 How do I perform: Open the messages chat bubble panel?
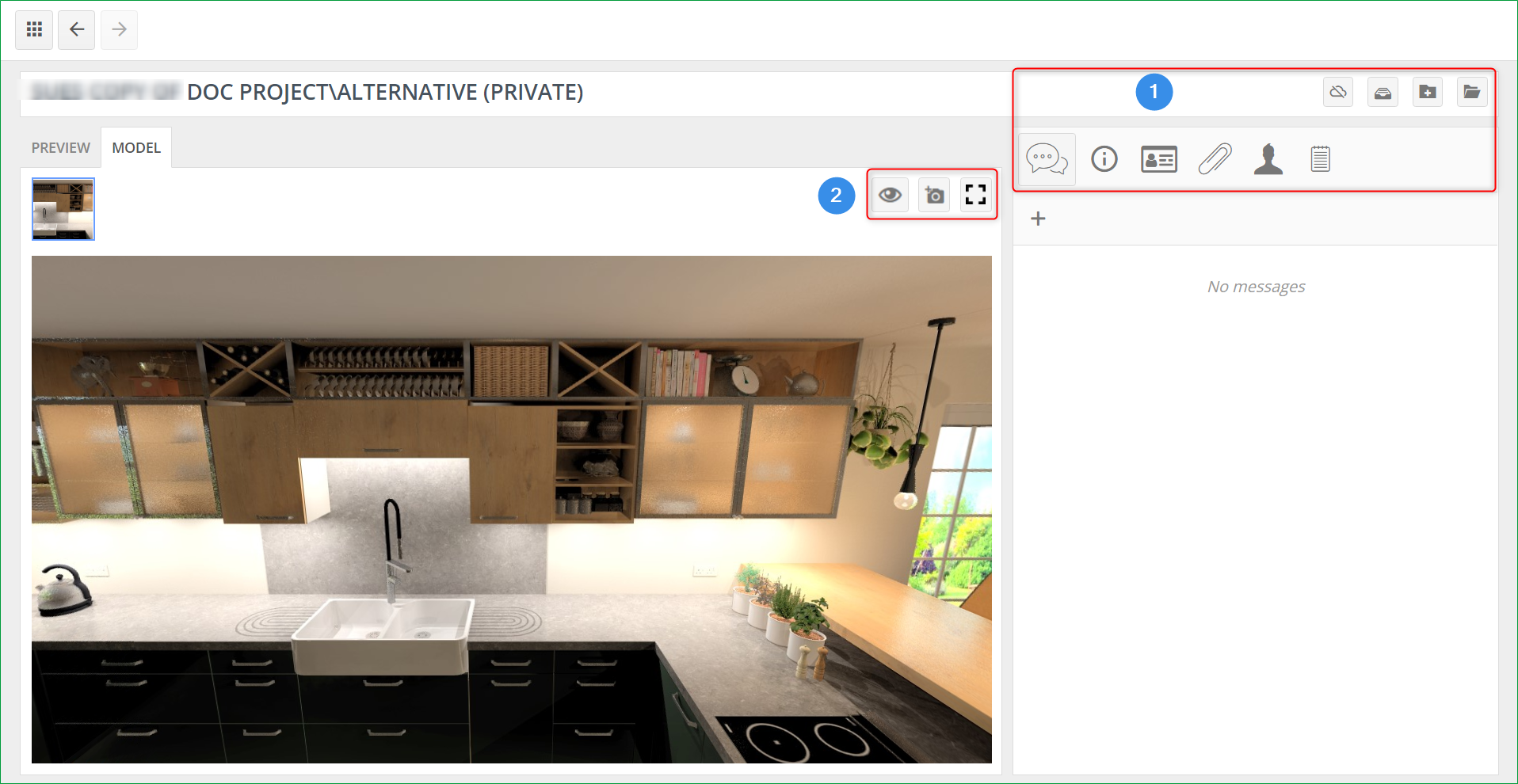click(1047, 159)
